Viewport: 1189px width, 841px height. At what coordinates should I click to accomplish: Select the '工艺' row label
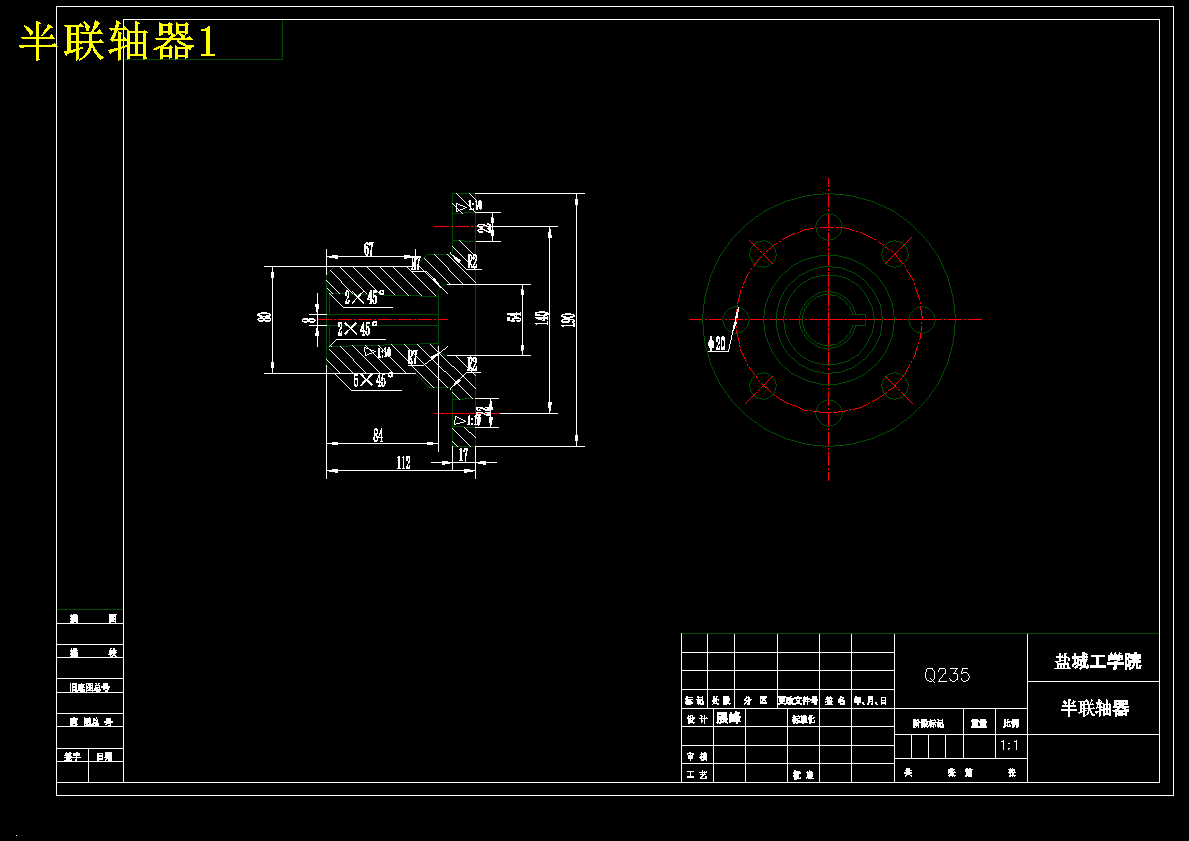pos(696,774)
